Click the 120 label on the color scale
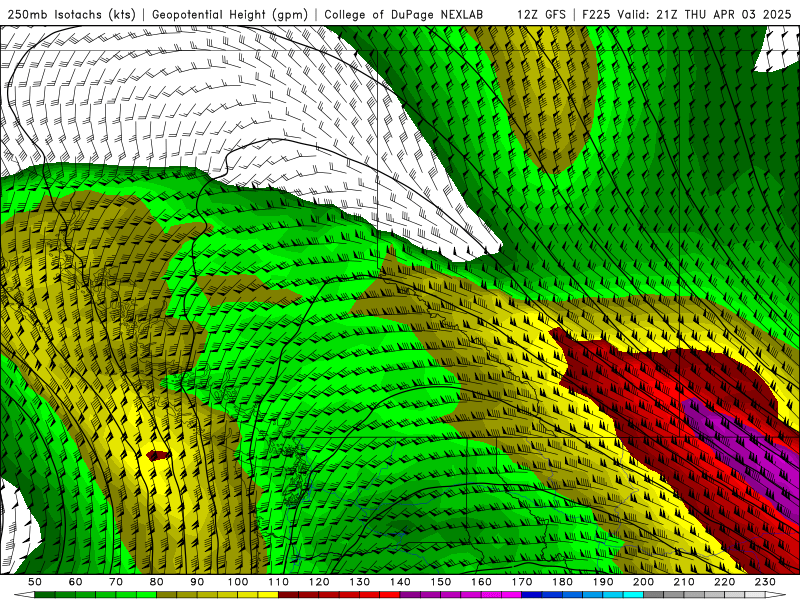800x600 pixels. tap(319, 582)
